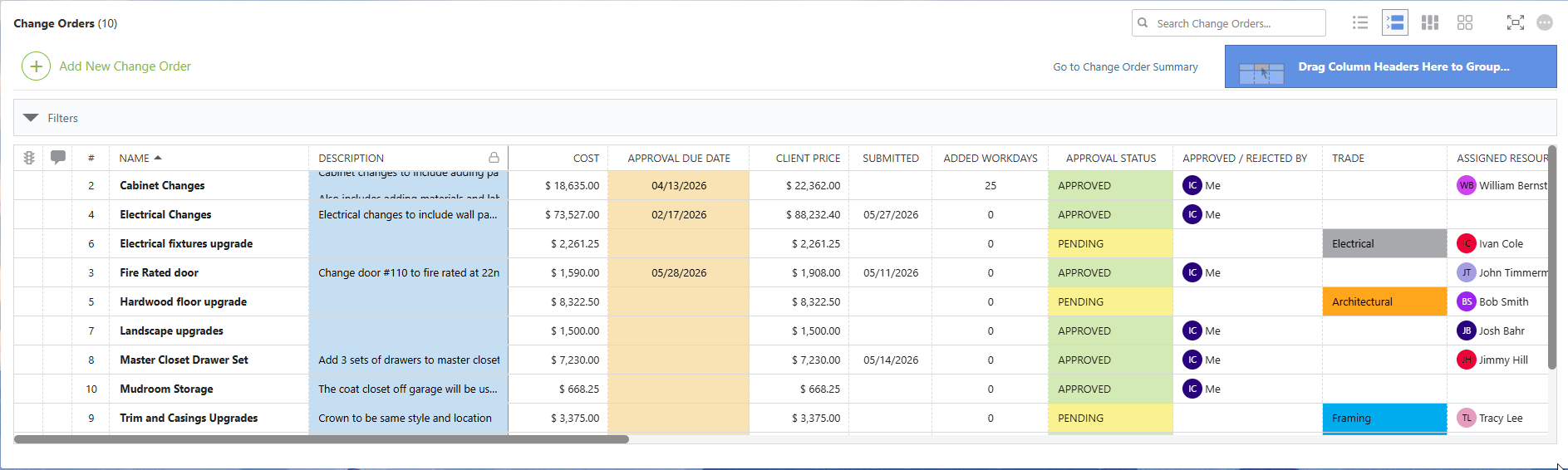
Task: Sort by the NAME column header
Action: tap(135, 158)
